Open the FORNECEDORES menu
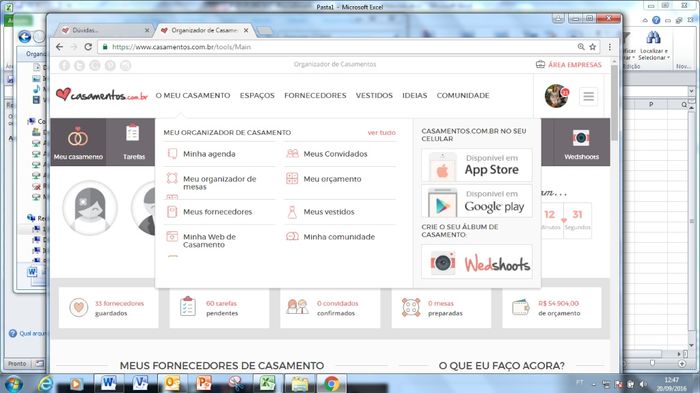This screenshot has height=393, width=700. tap(315, 96)
